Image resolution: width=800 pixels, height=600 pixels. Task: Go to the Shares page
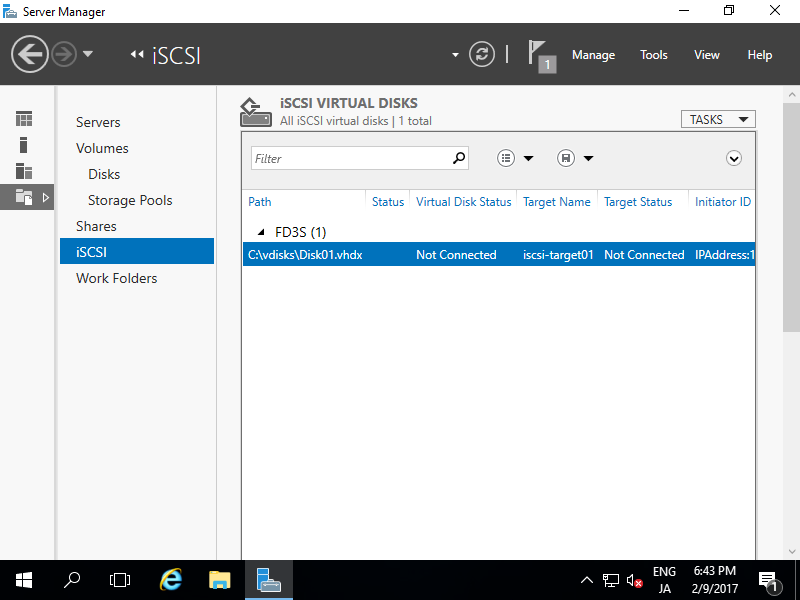pos(96,227)
